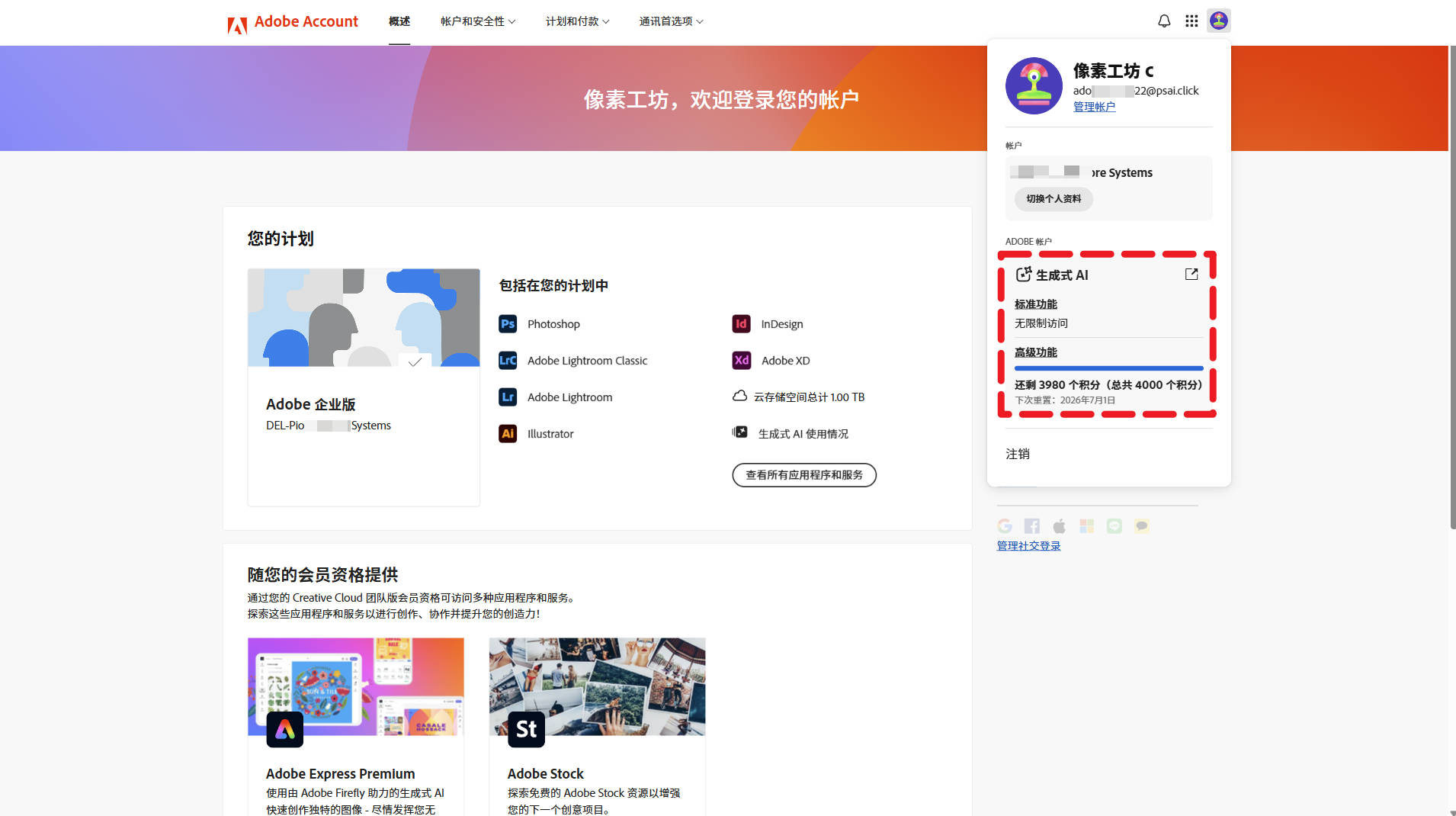Viewport: 1456px width, 816px height.
Task: Click 管理帐户 link
Action: tap(1094, 107)
